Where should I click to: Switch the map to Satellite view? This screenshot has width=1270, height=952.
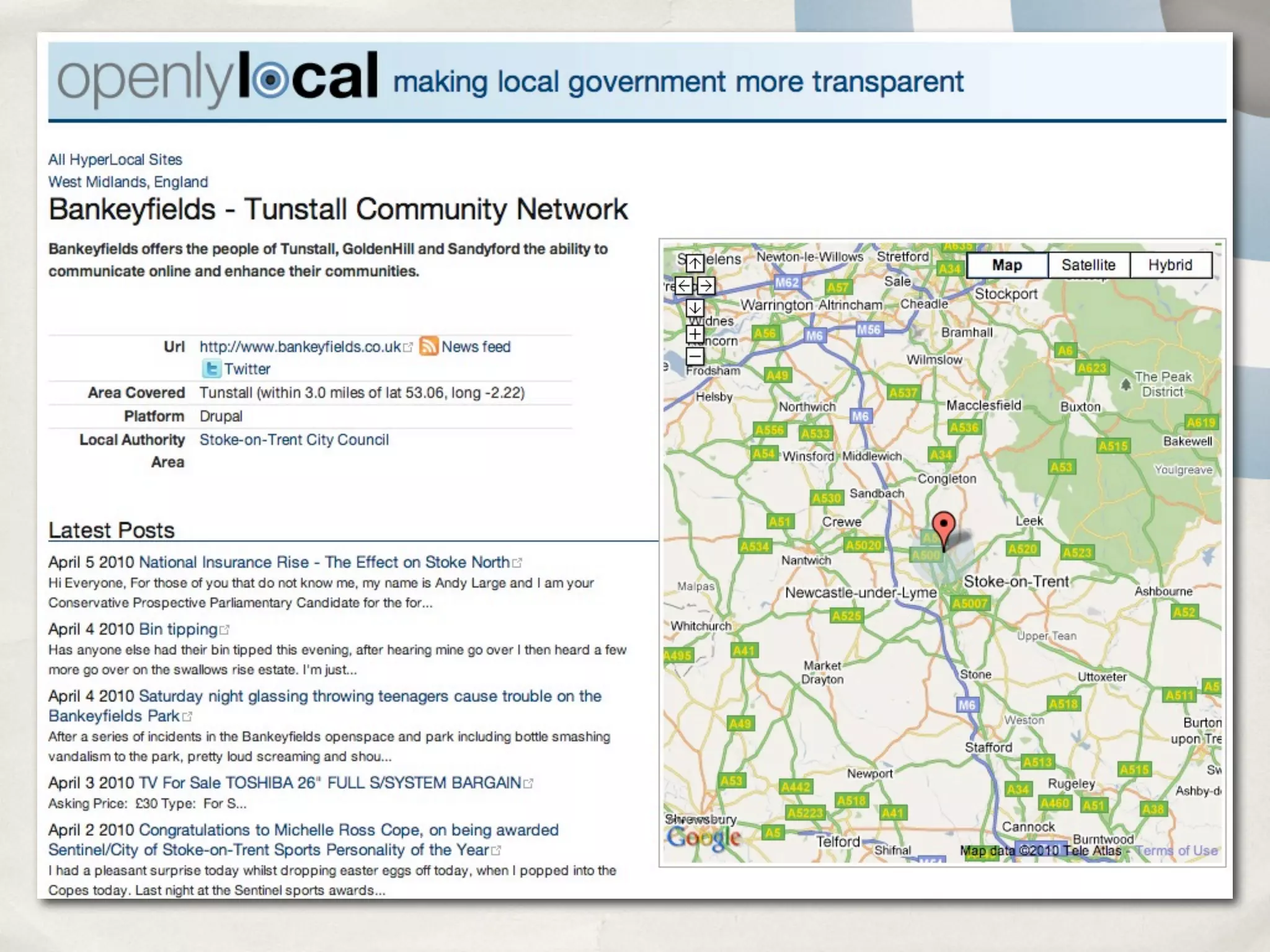[1088, 265]
